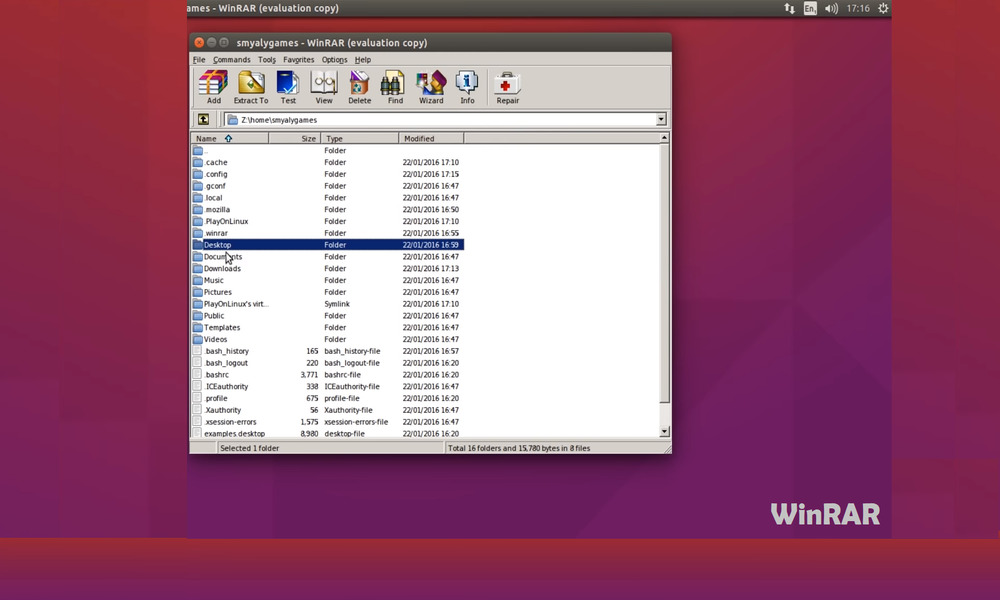
Task: Run the Test archive tool
Action: pyautogui.click(x=288, y=87)
